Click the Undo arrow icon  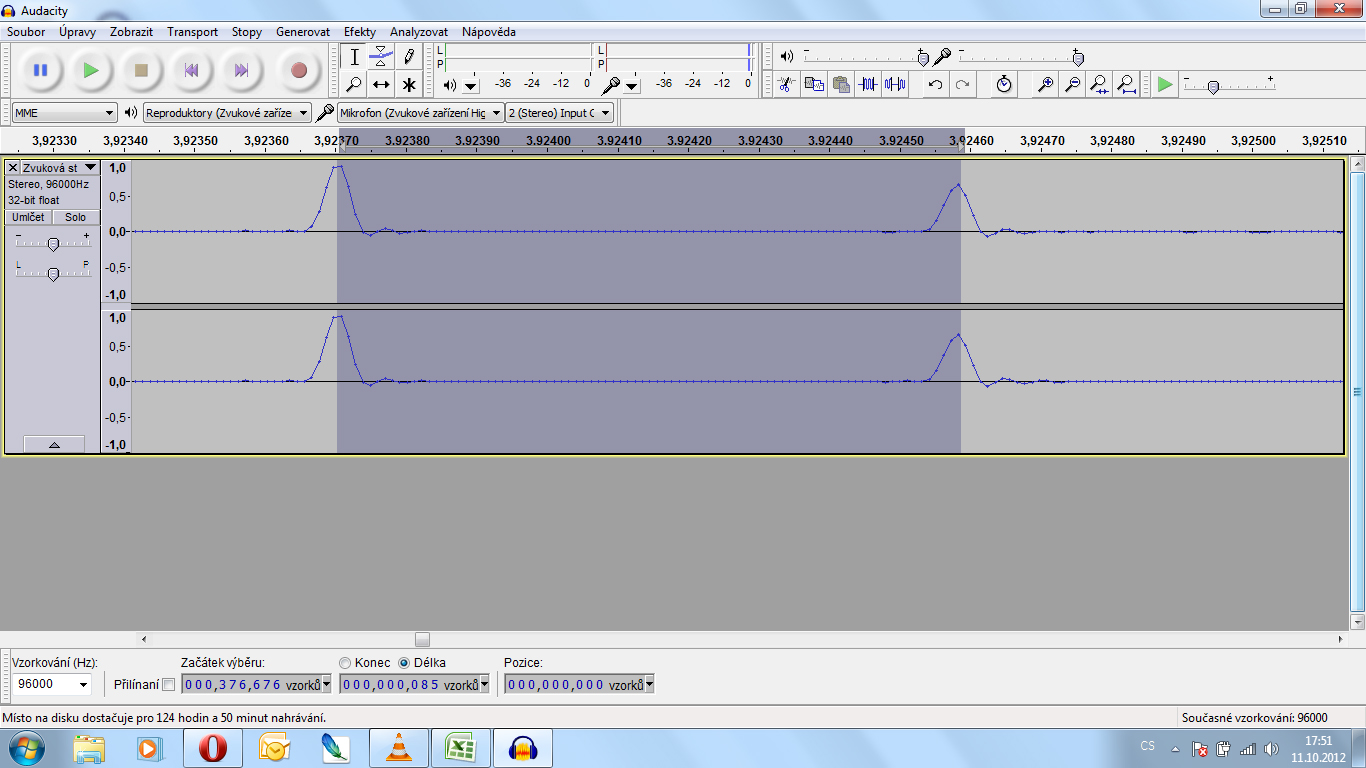(935, 84)
